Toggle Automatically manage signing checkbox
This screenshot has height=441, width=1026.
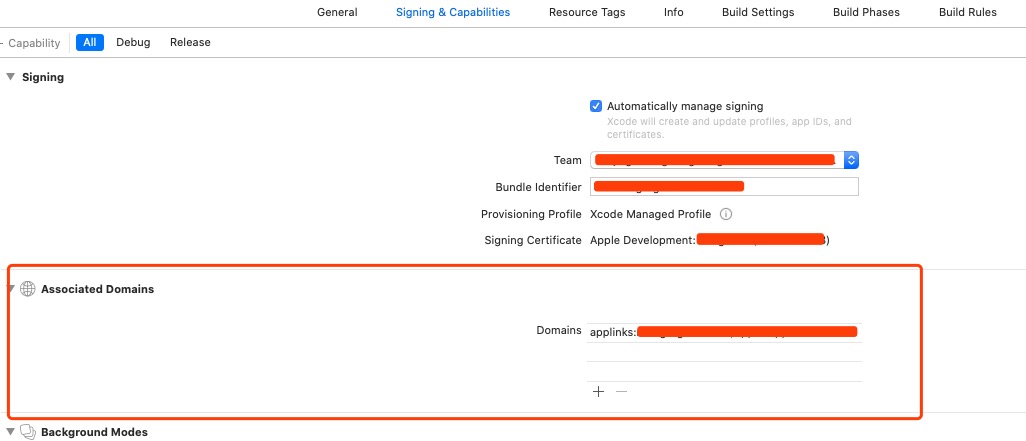(x=596, y=106)
